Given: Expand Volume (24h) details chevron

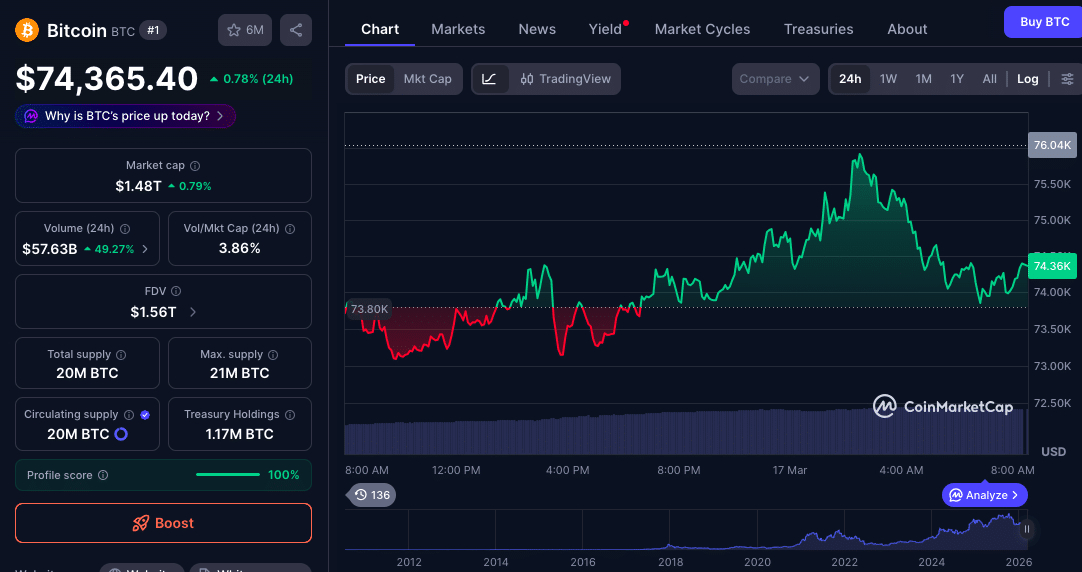Looking at the screenshot, I should pos(145,249).
